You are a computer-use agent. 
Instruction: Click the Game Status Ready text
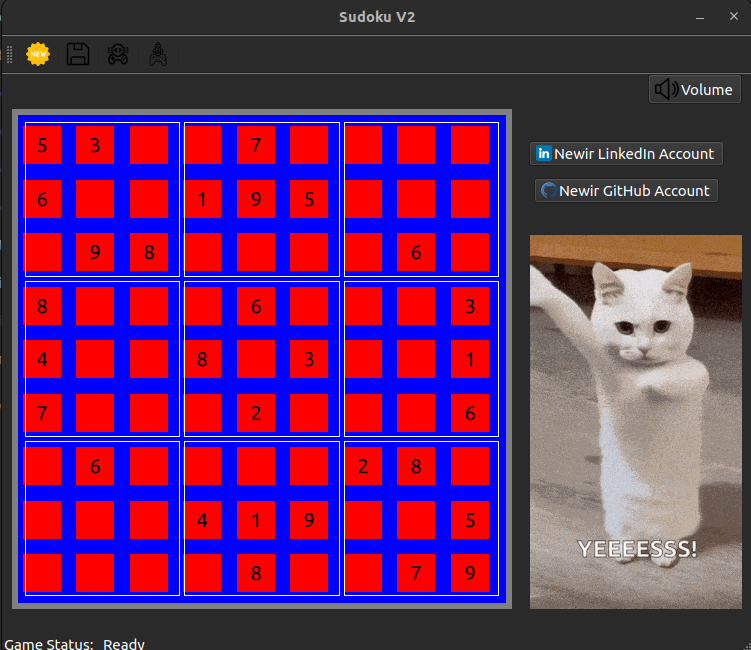coord(75,643)
